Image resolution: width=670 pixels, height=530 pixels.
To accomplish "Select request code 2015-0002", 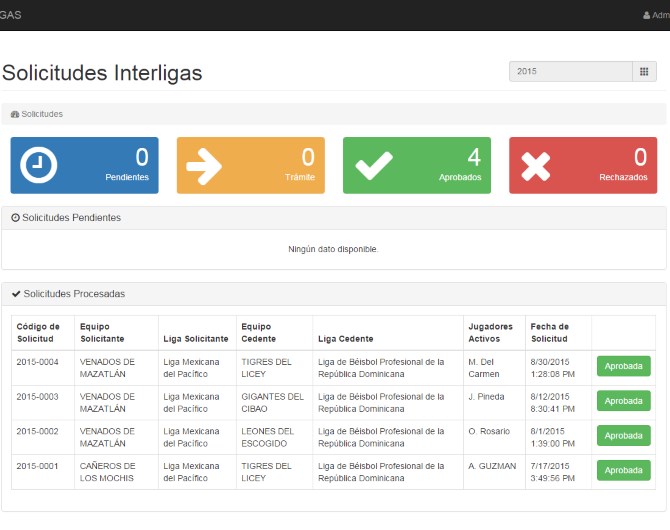I will 37,431.
